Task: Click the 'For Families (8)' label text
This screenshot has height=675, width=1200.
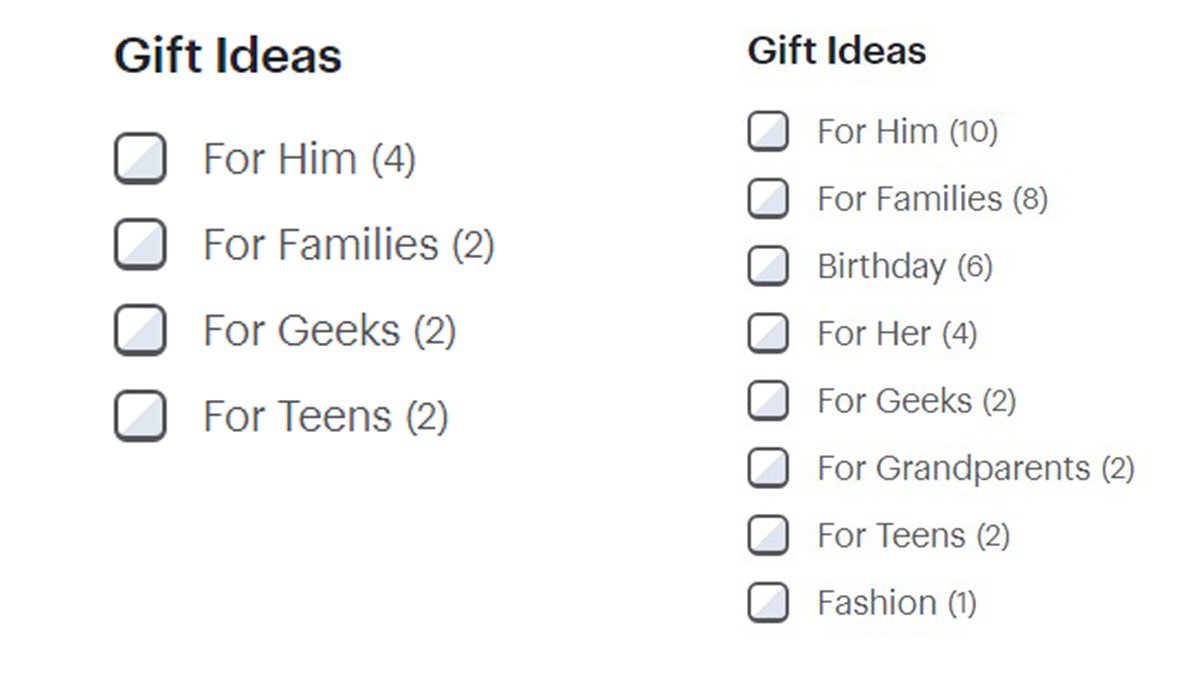Action: point(932,199)
